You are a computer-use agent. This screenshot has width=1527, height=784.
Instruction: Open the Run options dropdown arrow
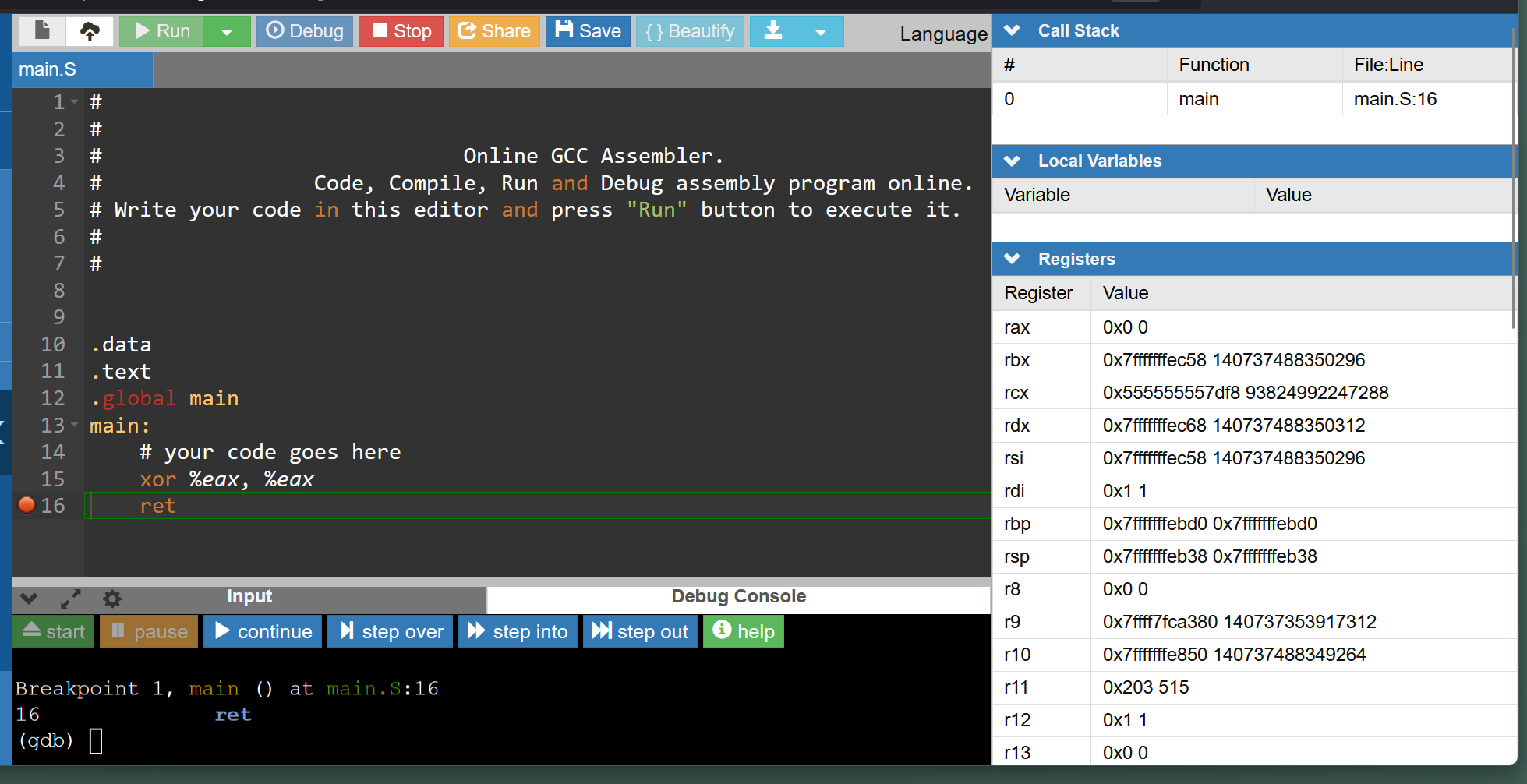click(227, 32)
